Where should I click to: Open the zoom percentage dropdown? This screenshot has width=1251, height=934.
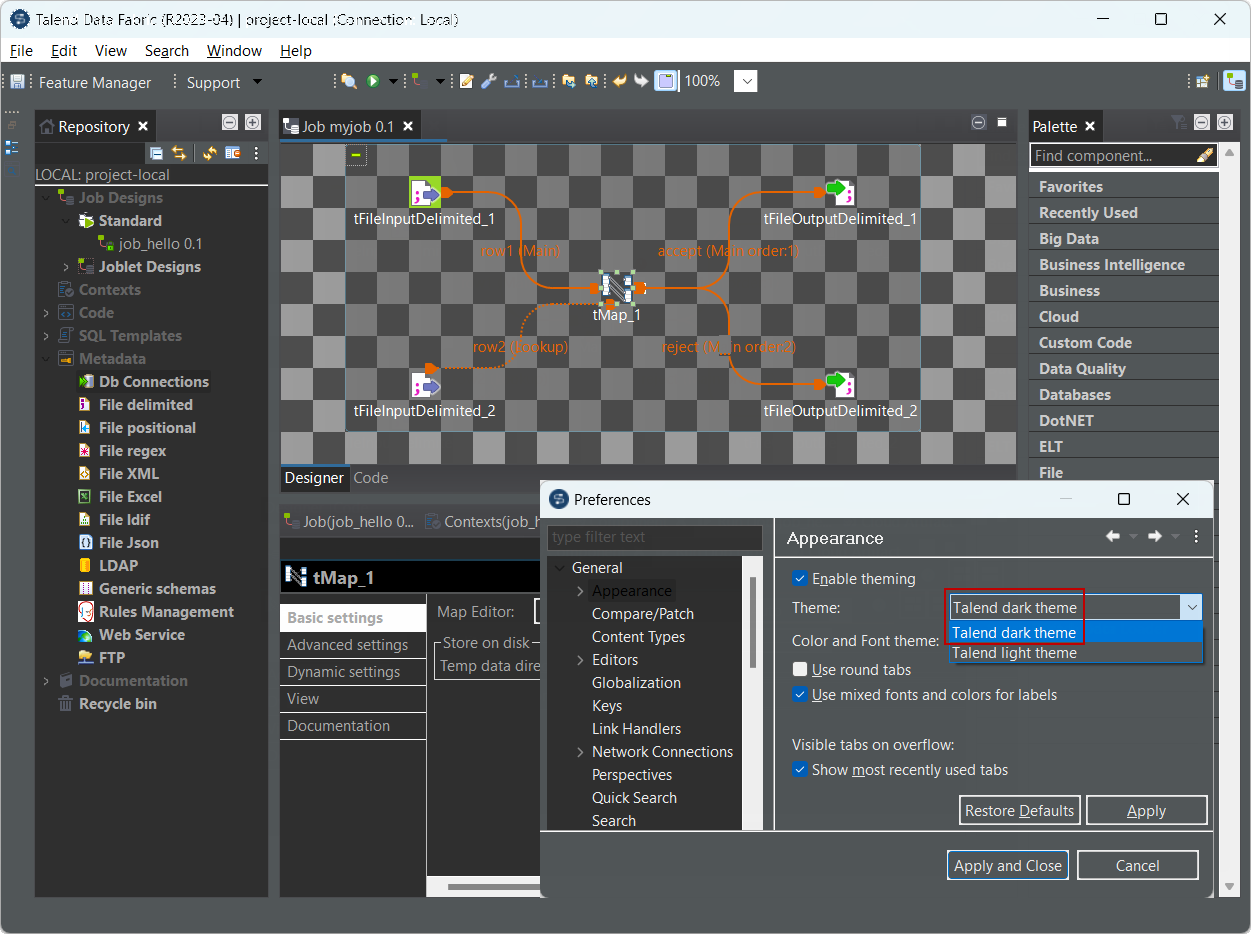pyautogui.click(x=747, y=82)
